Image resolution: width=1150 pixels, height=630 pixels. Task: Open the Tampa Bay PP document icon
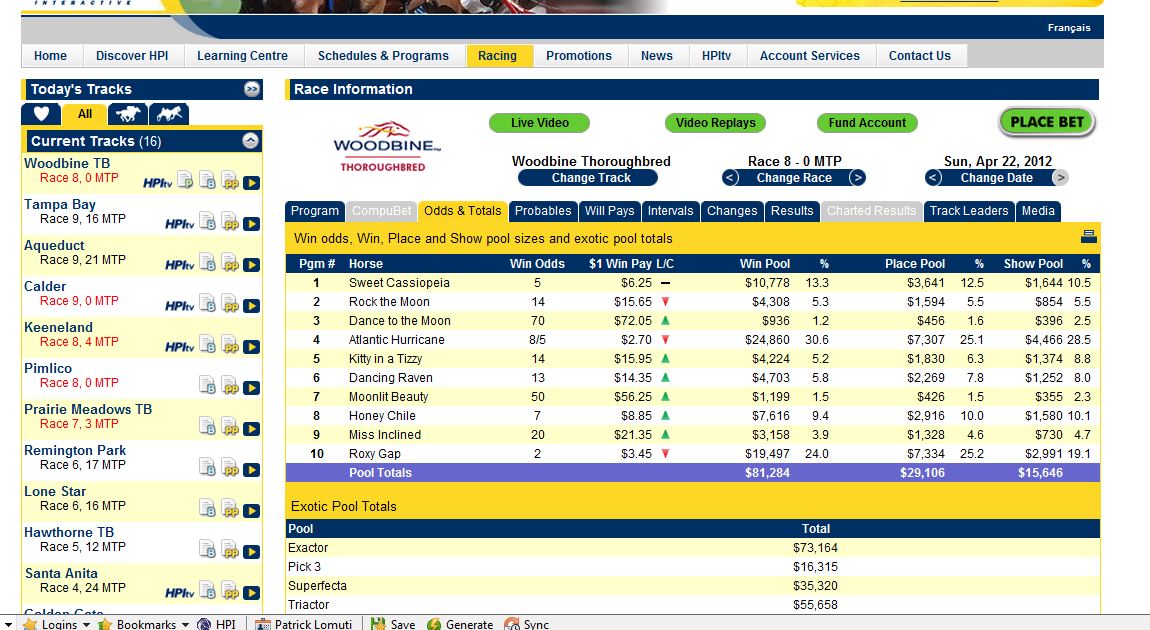click(230, 221)
